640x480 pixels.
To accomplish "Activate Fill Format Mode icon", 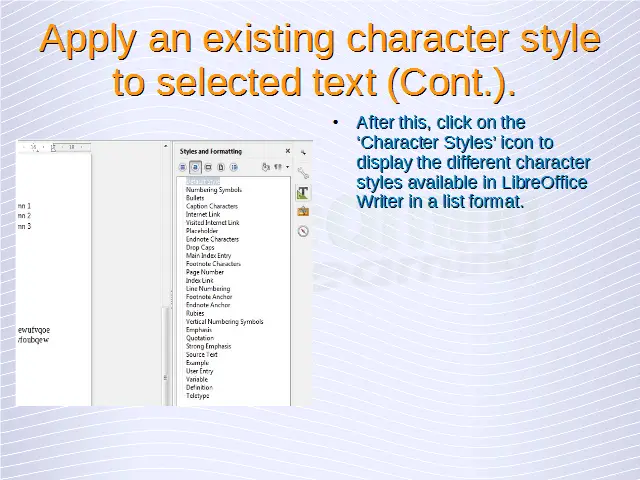I will (265, 167).
